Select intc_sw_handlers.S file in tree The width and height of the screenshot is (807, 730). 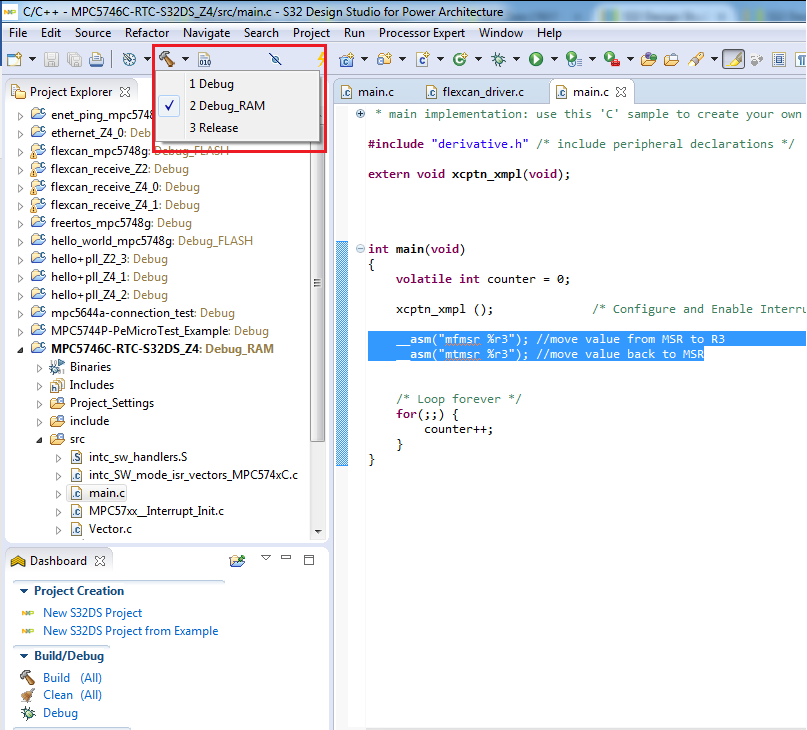click(x=138, y=457)
